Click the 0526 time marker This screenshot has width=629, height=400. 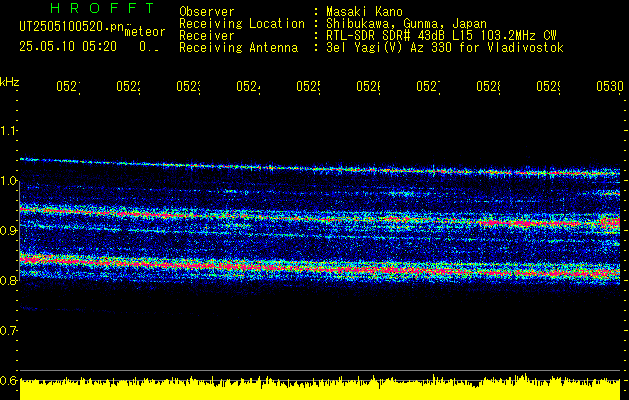(x=368, y=87)
